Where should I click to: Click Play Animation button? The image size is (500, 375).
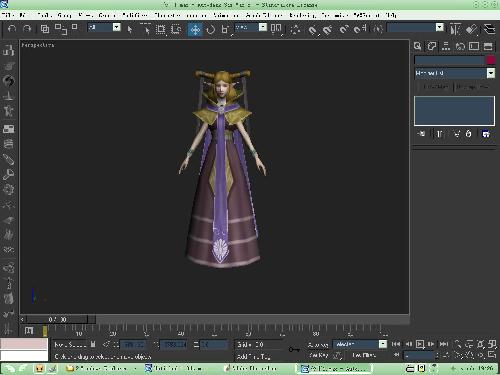tap(420, 344)
